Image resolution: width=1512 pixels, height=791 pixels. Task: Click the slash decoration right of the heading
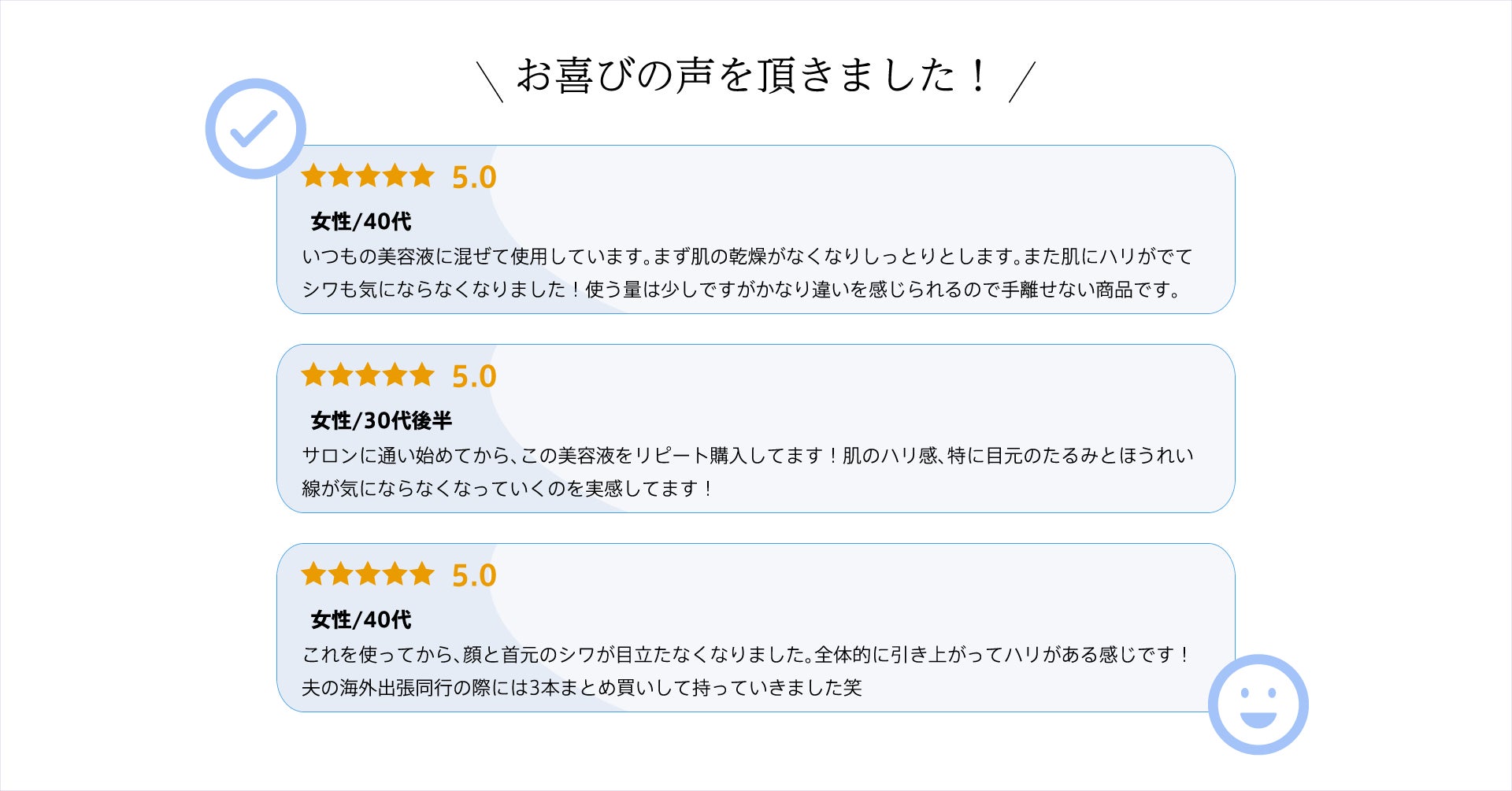1022,82
